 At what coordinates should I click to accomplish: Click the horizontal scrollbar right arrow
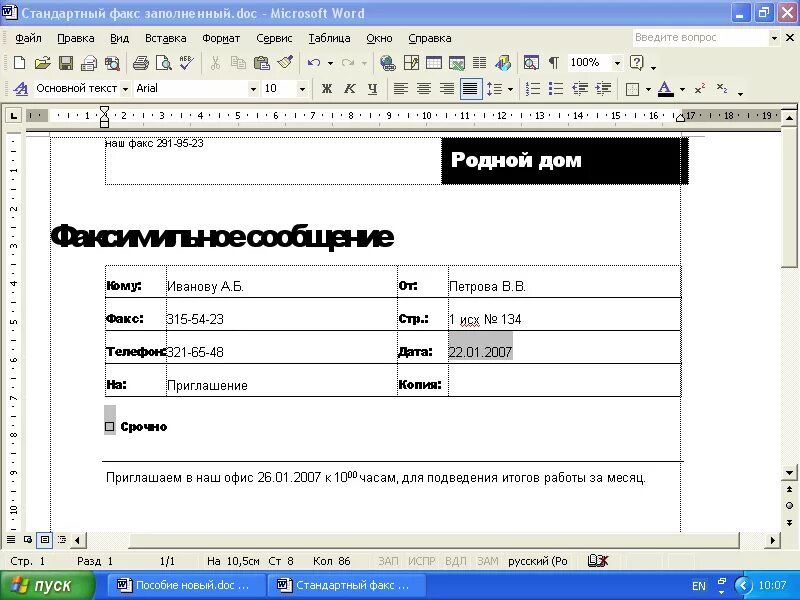(772, 540)
